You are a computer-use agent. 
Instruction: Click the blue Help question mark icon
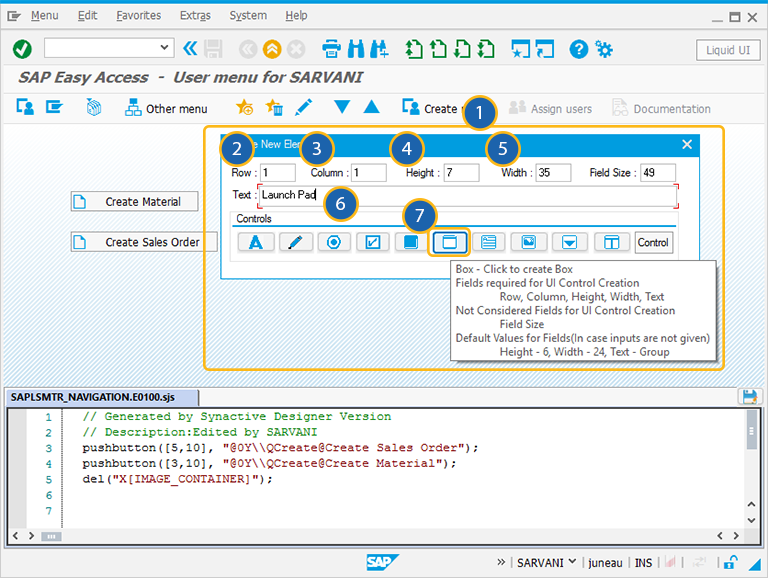578,49
